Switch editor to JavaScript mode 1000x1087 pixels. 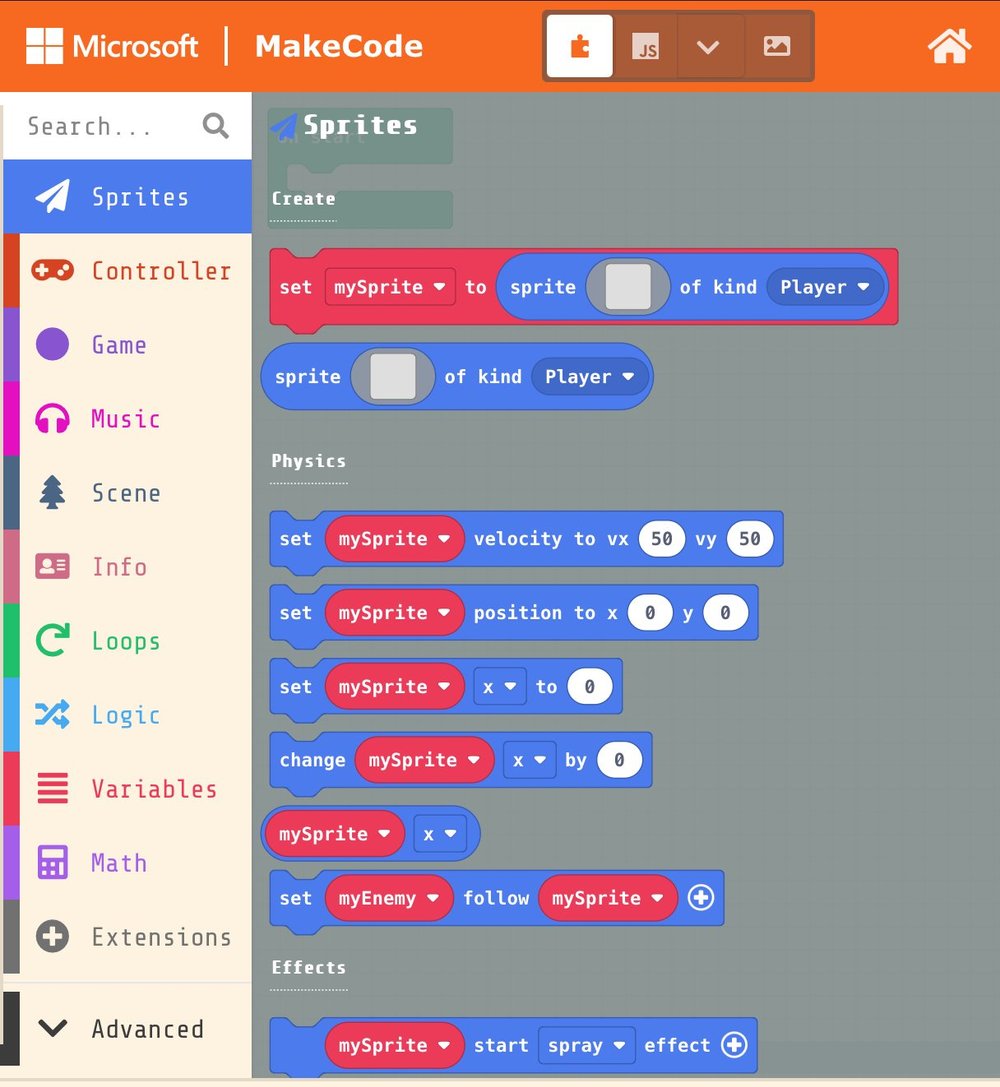pyautogui.click(x=645, y=45)
